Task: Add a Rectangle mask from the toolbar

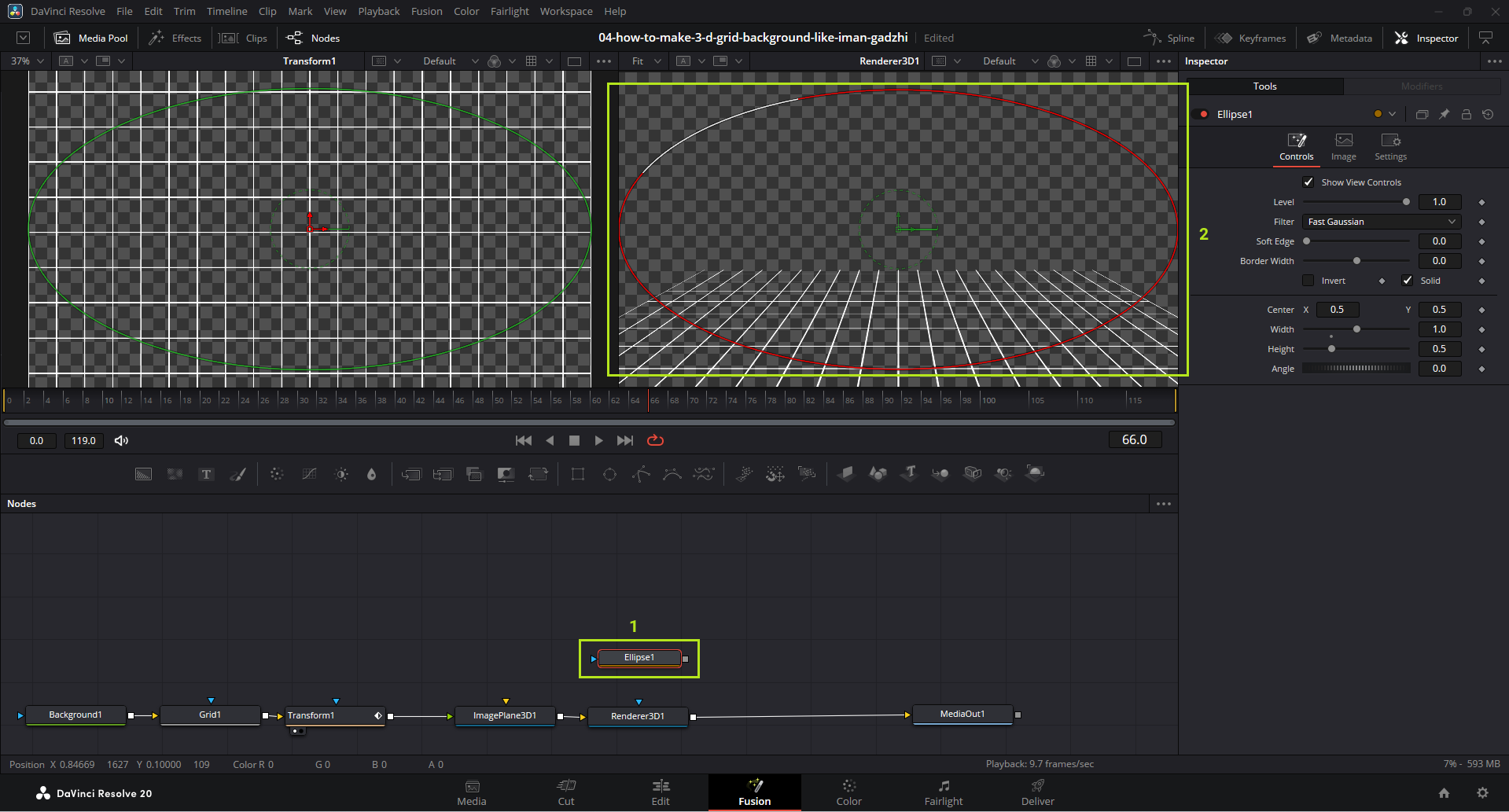Action: coord(578,474)
